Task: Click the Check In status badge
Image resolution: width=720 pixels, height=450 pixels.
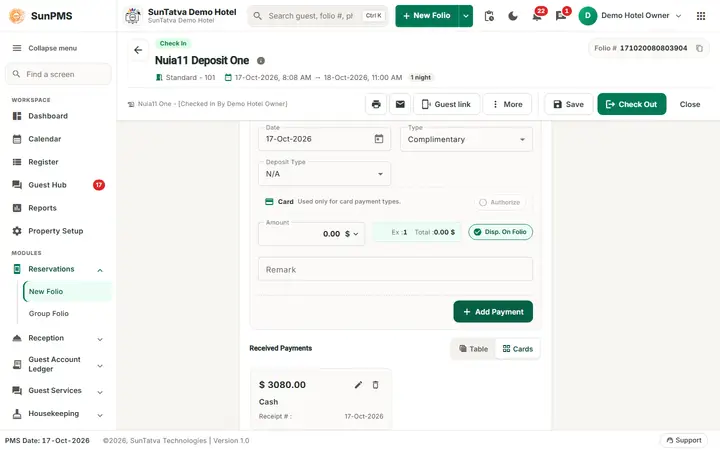Action: click(173, 43)
